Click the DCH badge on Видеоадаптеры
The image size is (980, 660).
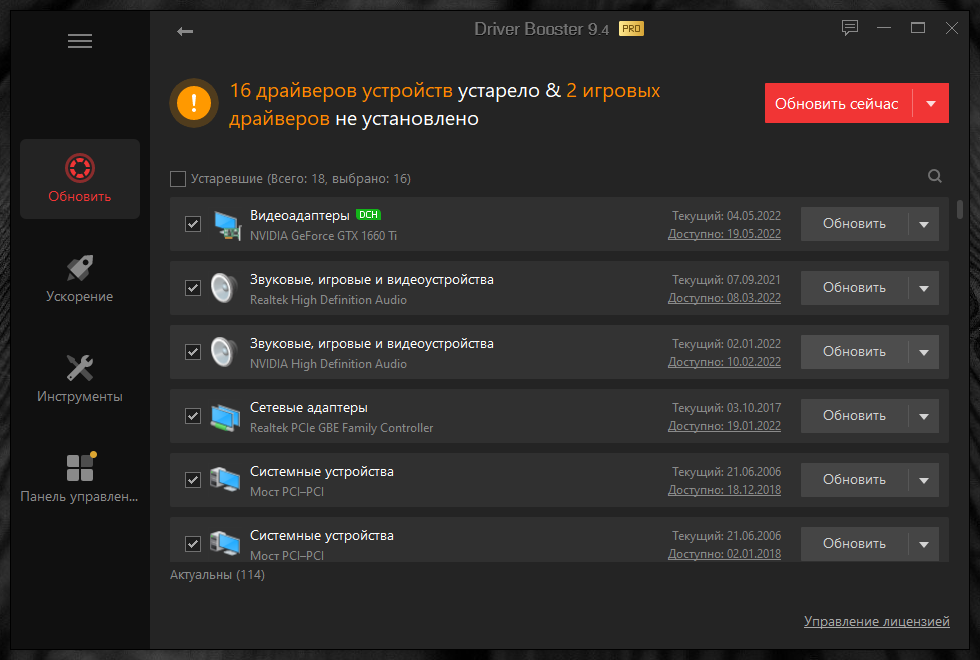[368, 214]
